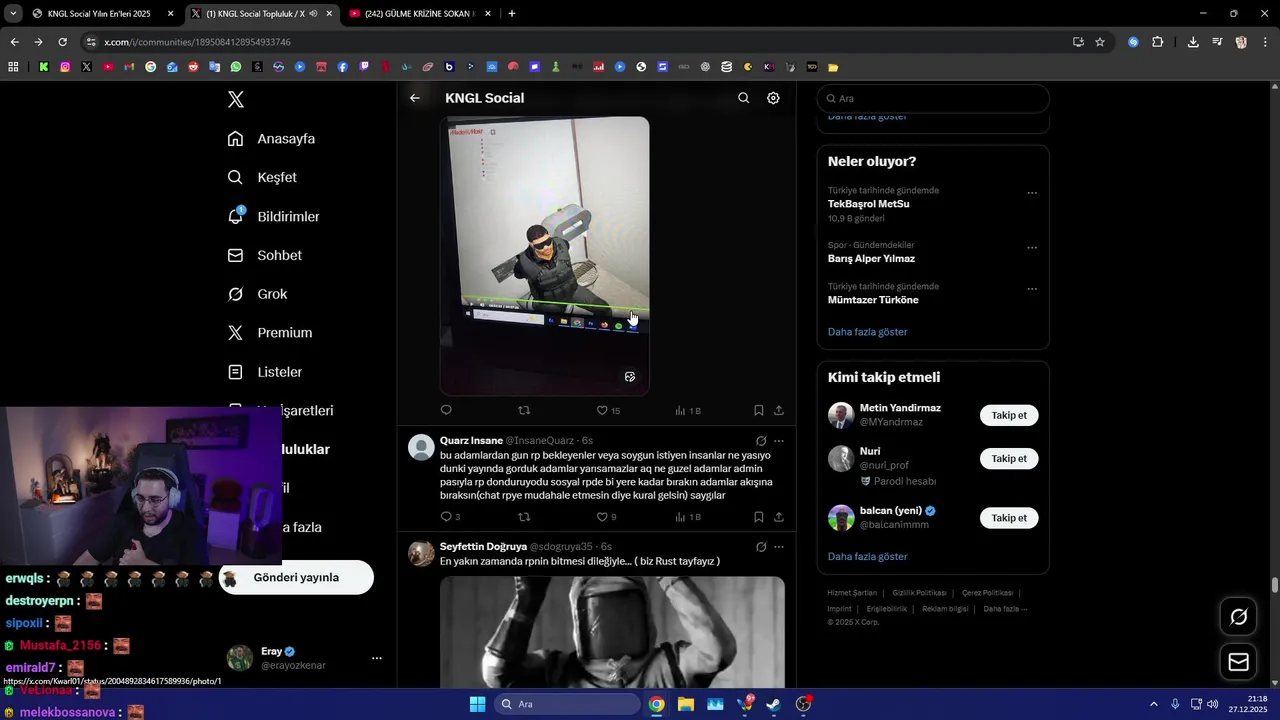The image size is (1280, 720).
Task: Open options for Mümtazer Türköne trend
Action: click(1032, 289)
